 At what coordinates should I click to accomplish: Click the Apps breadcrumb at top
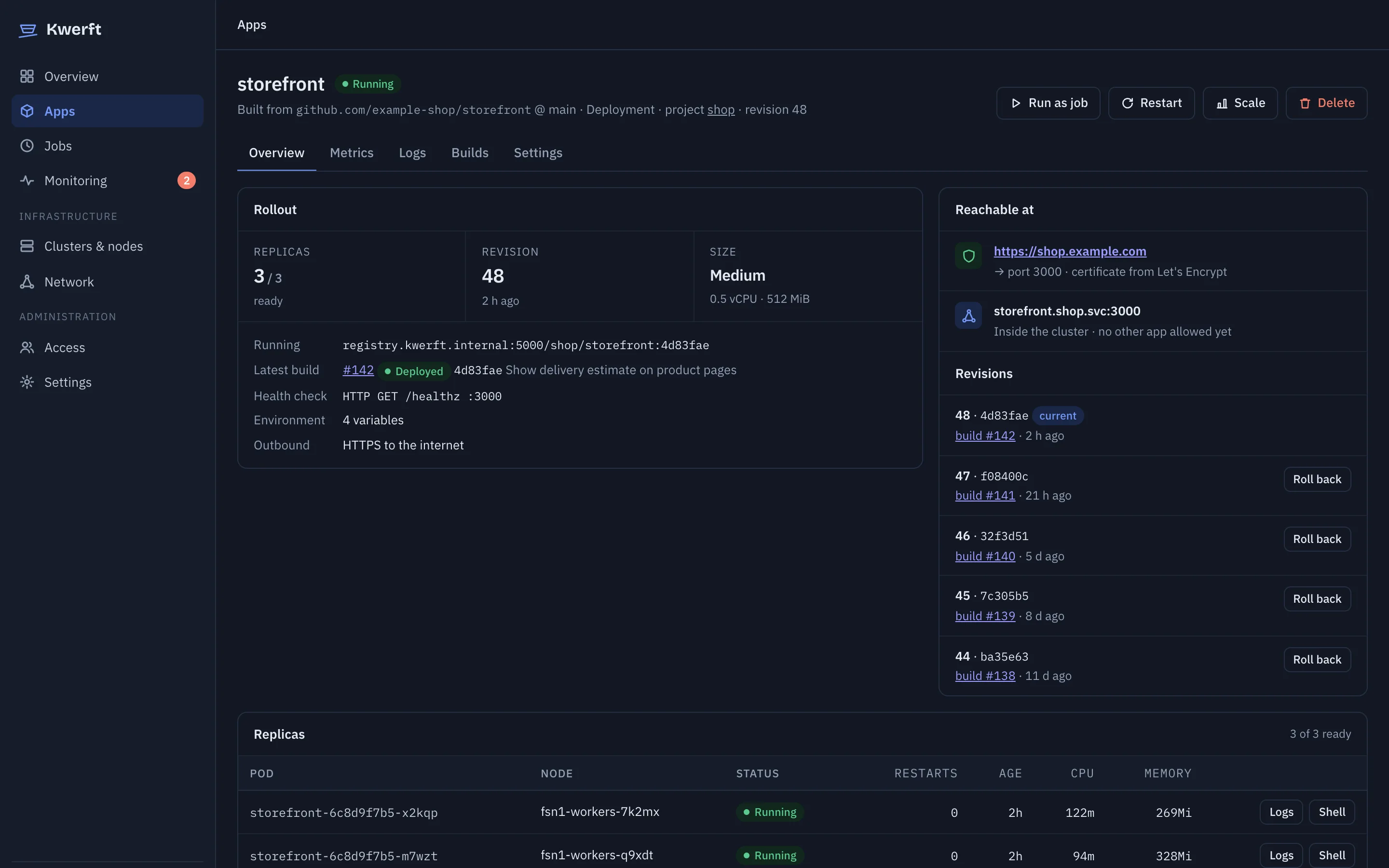pos(252,25)
